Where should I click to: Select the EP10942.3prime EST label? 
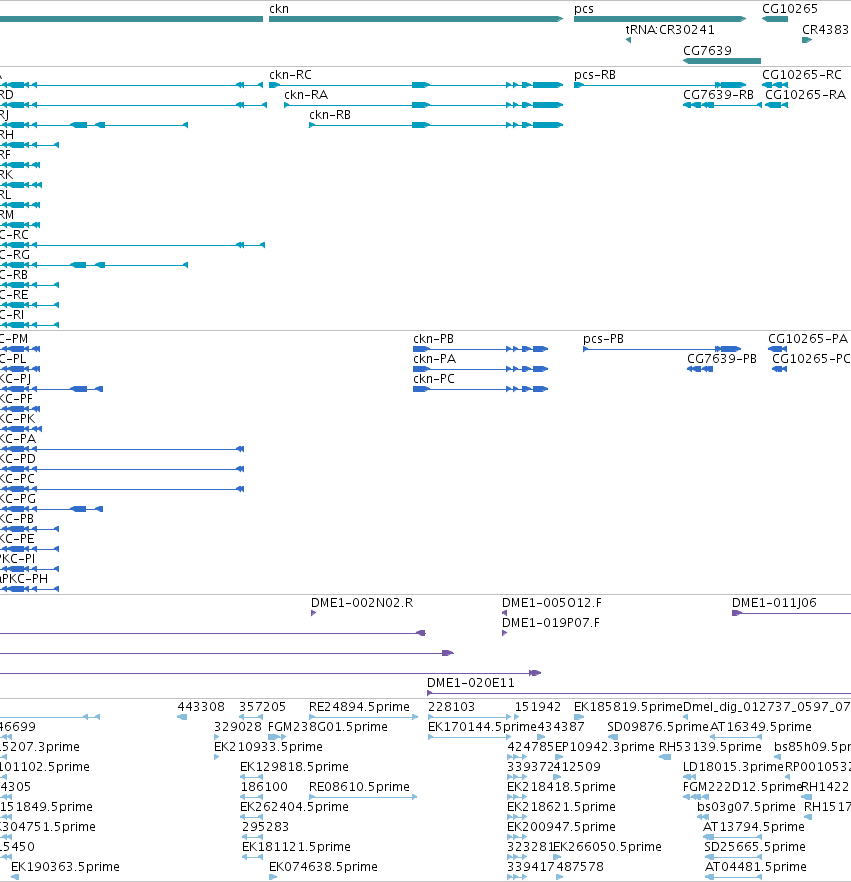click(605, 747)
